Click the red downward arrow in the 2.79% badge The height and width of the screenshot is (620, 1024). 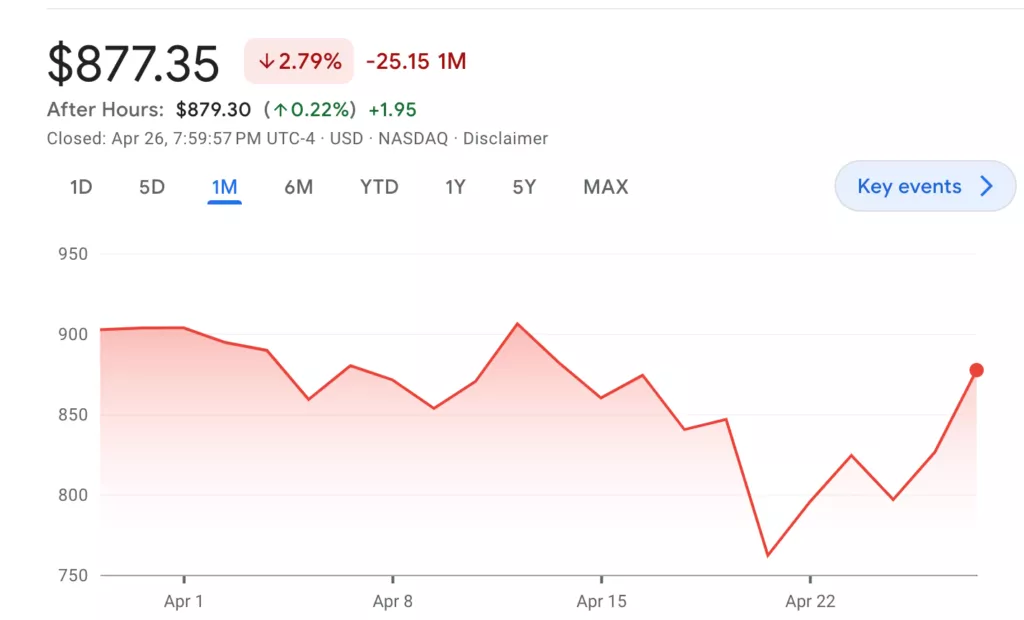click(266, 61)
